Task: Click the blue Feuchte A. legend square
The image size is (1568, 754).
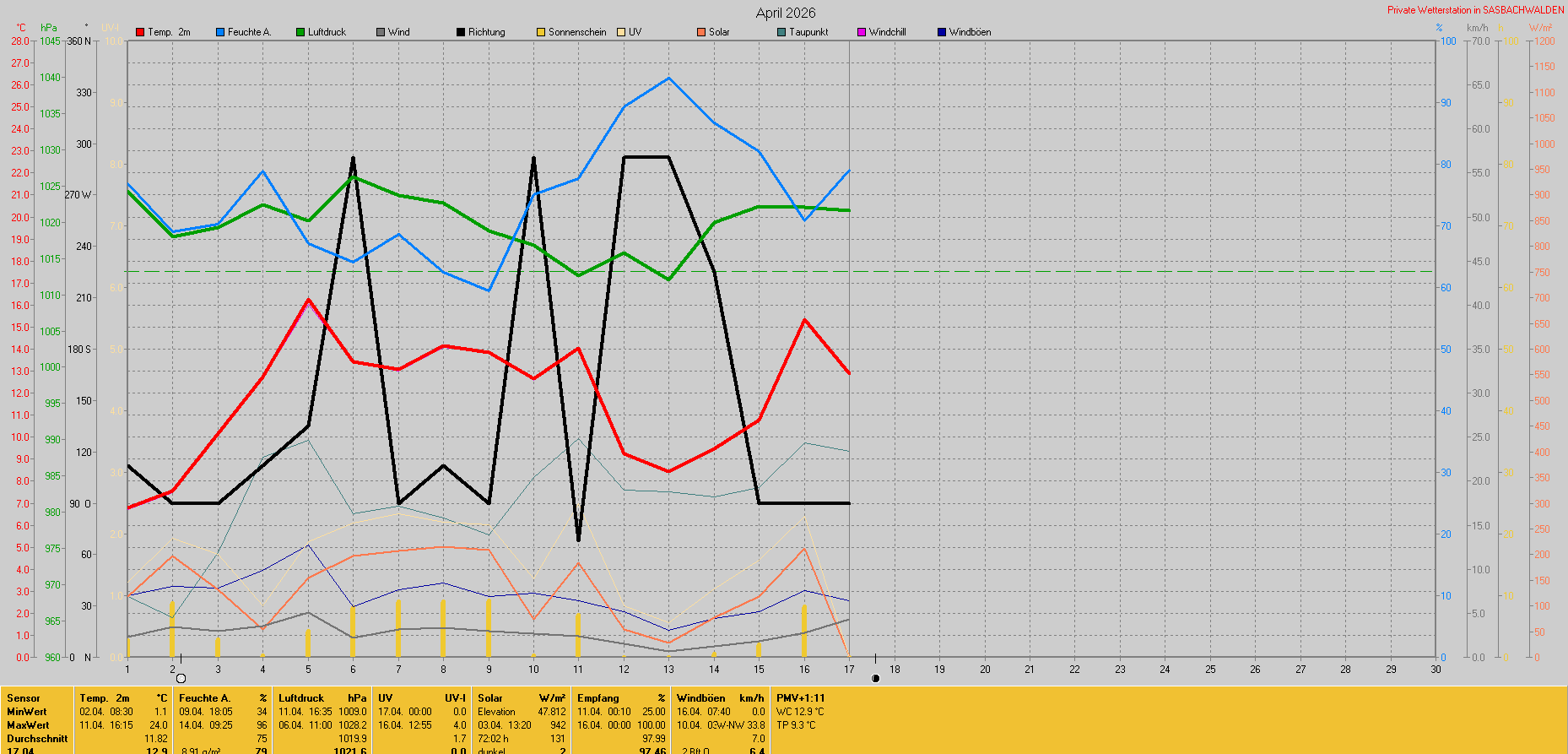Action: pyautogui.click(x=220, y=32)
